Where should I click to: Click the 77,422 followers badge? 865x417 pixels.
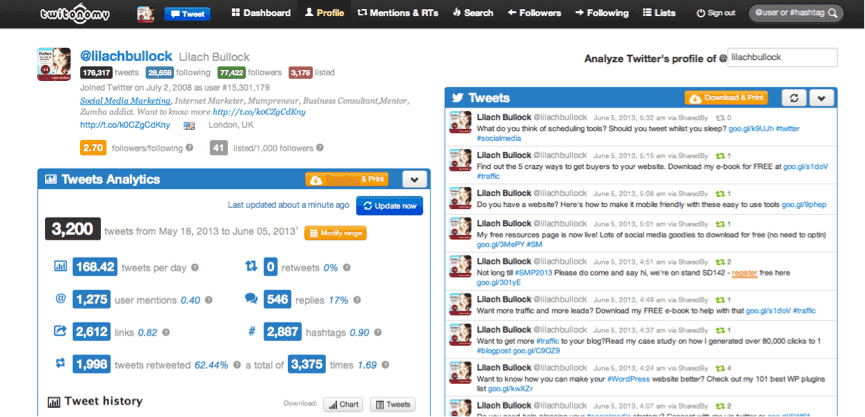point(232,72)
